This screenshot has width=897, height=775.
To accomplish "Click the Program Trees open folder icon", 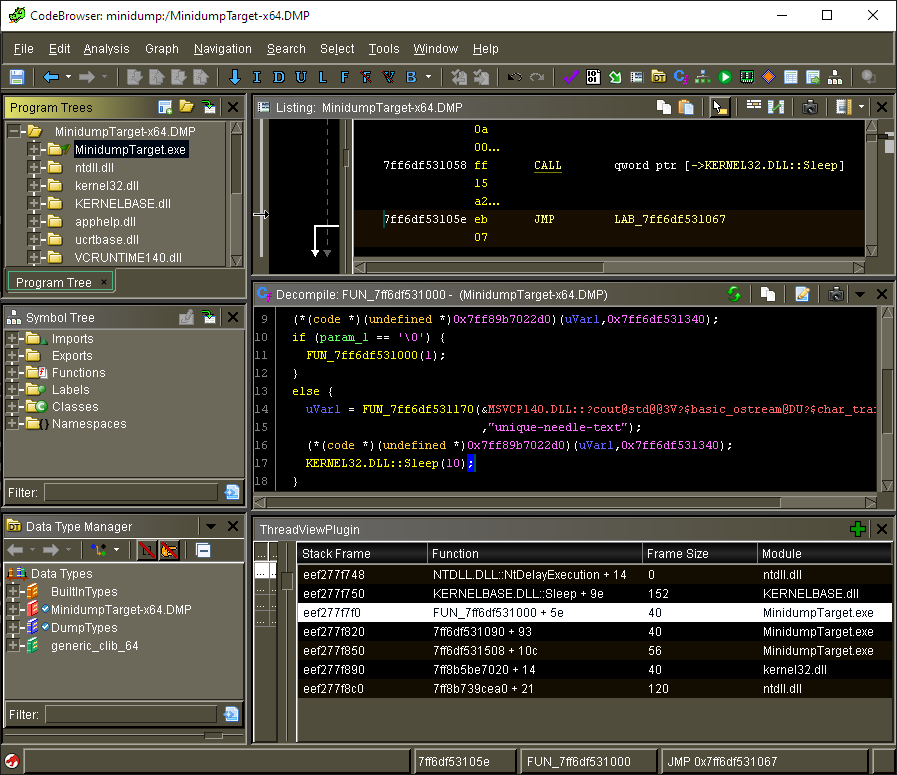I will click(x=187, y=107).
